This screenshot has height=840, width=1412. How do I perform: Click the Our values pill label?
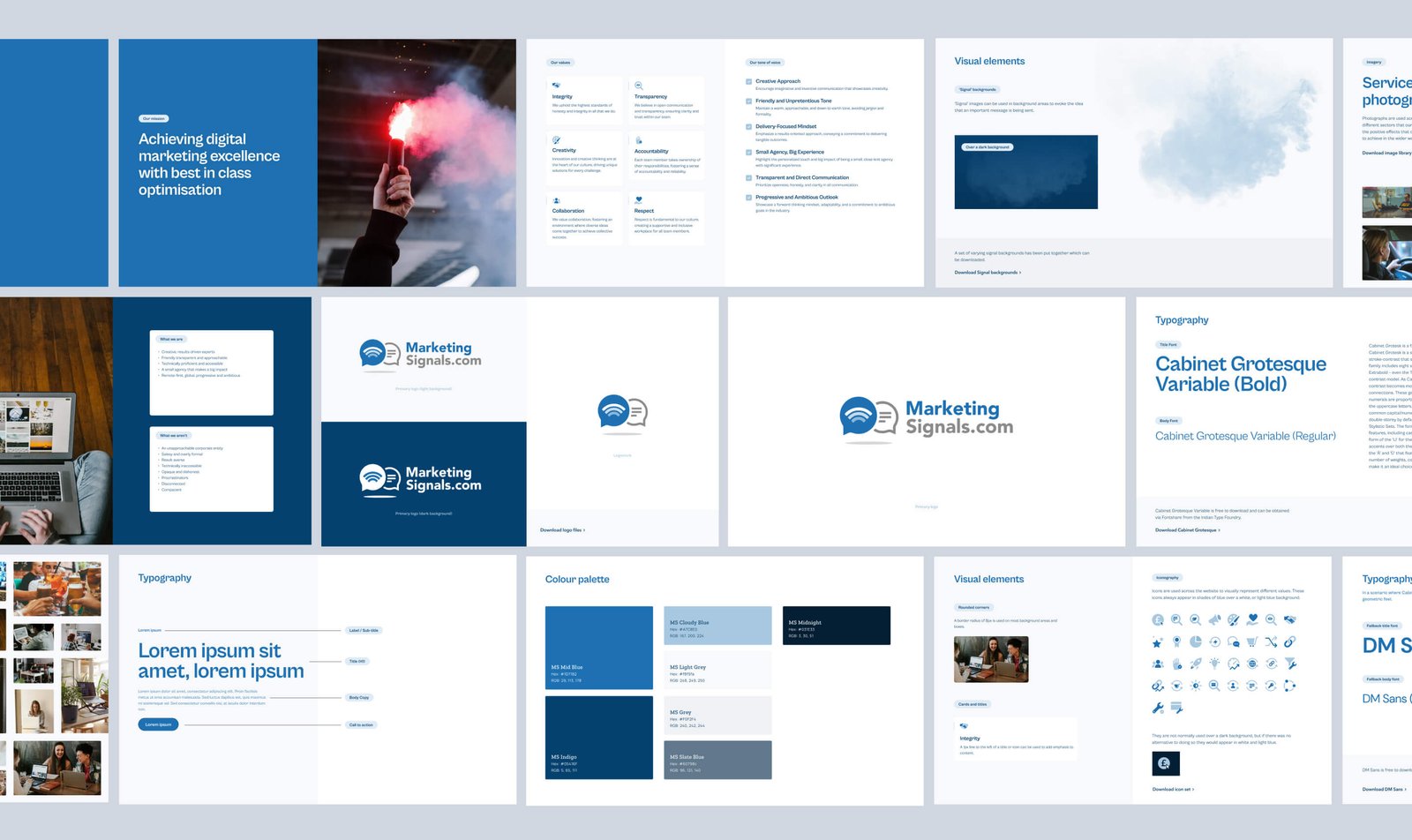click(x=560, y=63)
